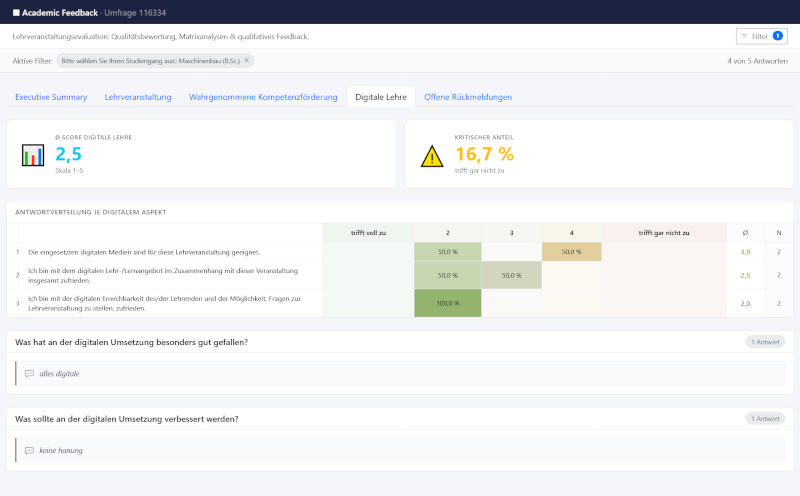Click heading 'Was hat an der digitalen Umsetzung'
Viewport: 800px width, 496px height.
[131, 342]
